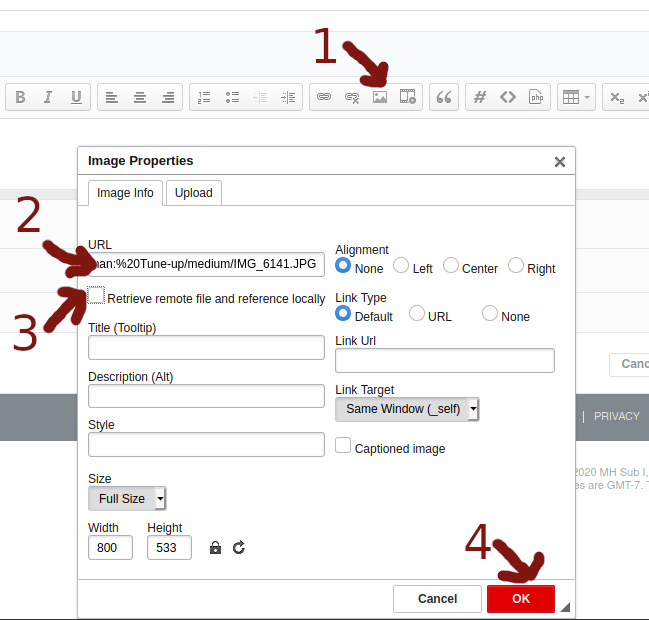
Task: Switch to the Image Info tab
Action: pyautogui.click(x=125, y=193)
